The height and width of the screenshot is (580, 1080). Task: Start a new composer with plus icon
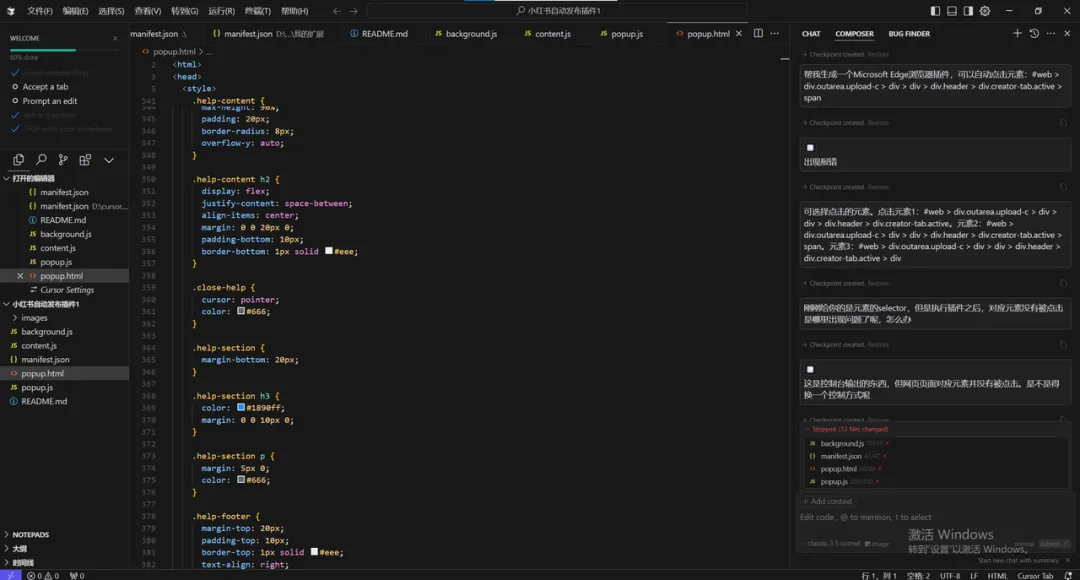[x=1017, y=33]
